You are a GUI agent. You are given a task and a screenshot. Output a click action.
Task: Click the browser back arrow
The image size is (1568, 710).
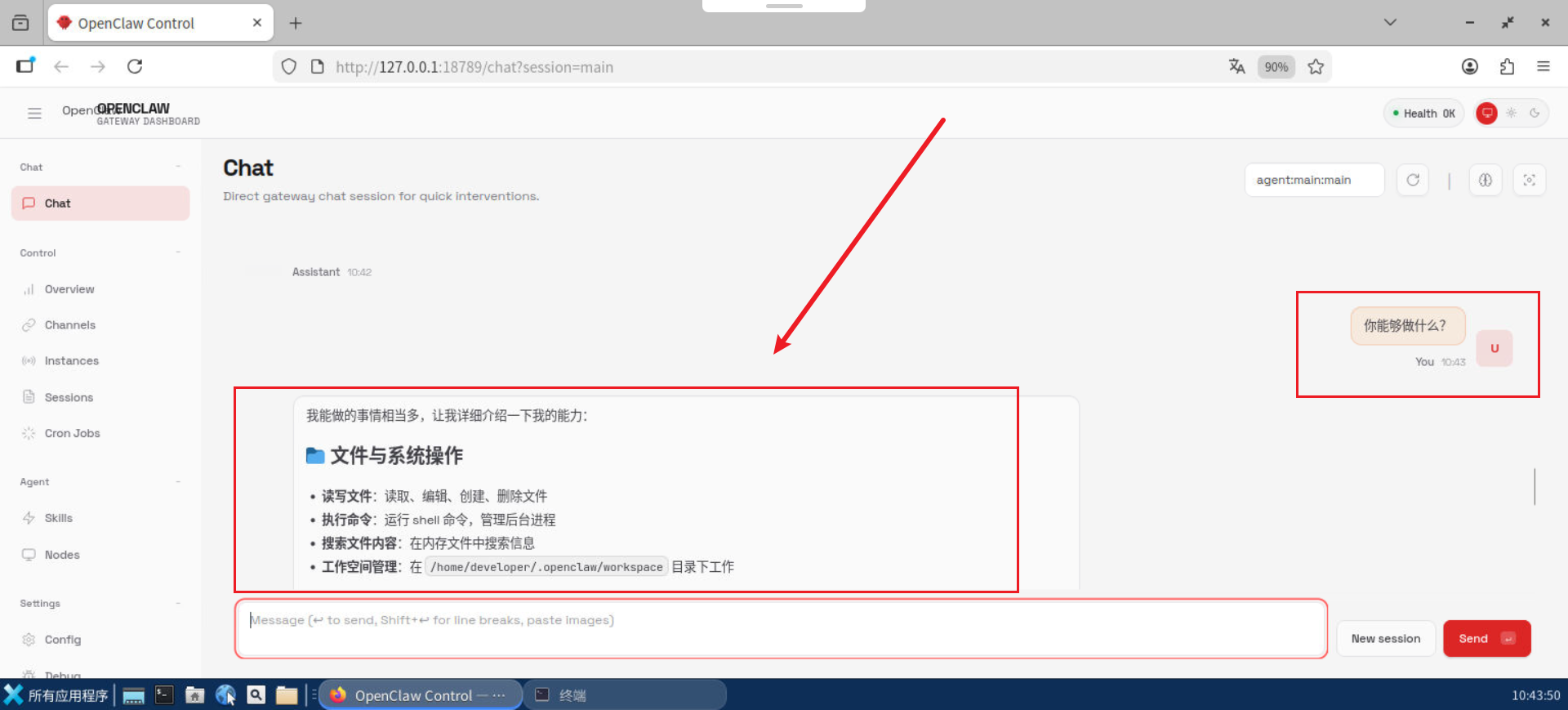[x=61, y=67]
